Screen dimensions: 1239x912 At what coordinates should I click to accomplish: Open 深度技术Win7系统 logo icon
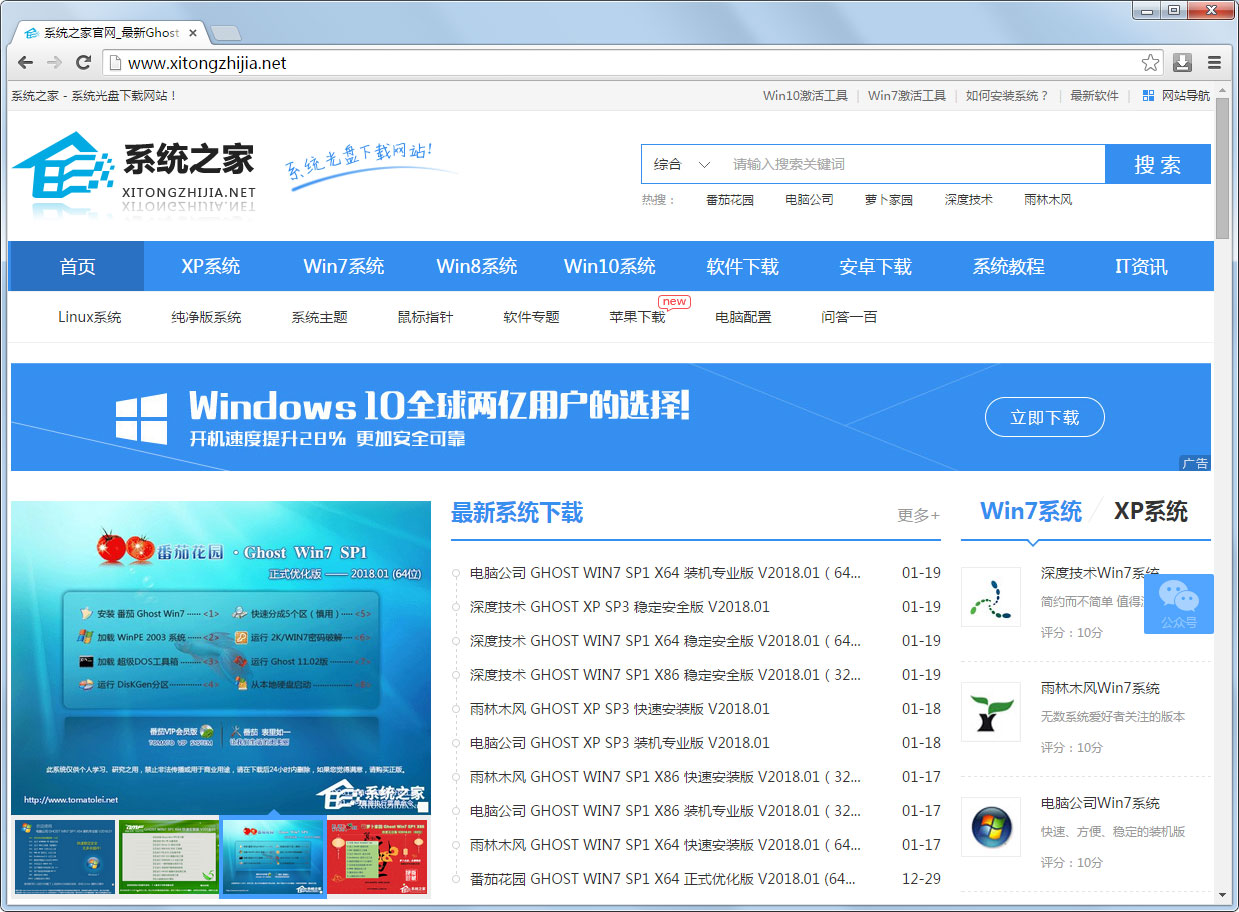click(x=990, y=597)
